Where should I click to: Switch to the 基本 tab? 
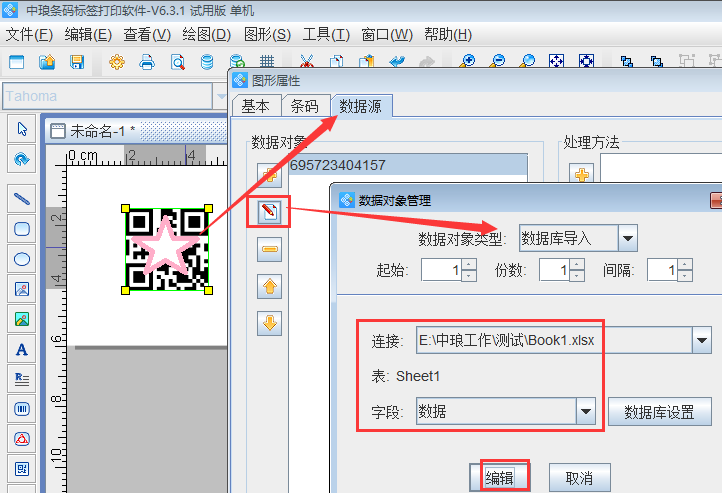coord(256,106)
